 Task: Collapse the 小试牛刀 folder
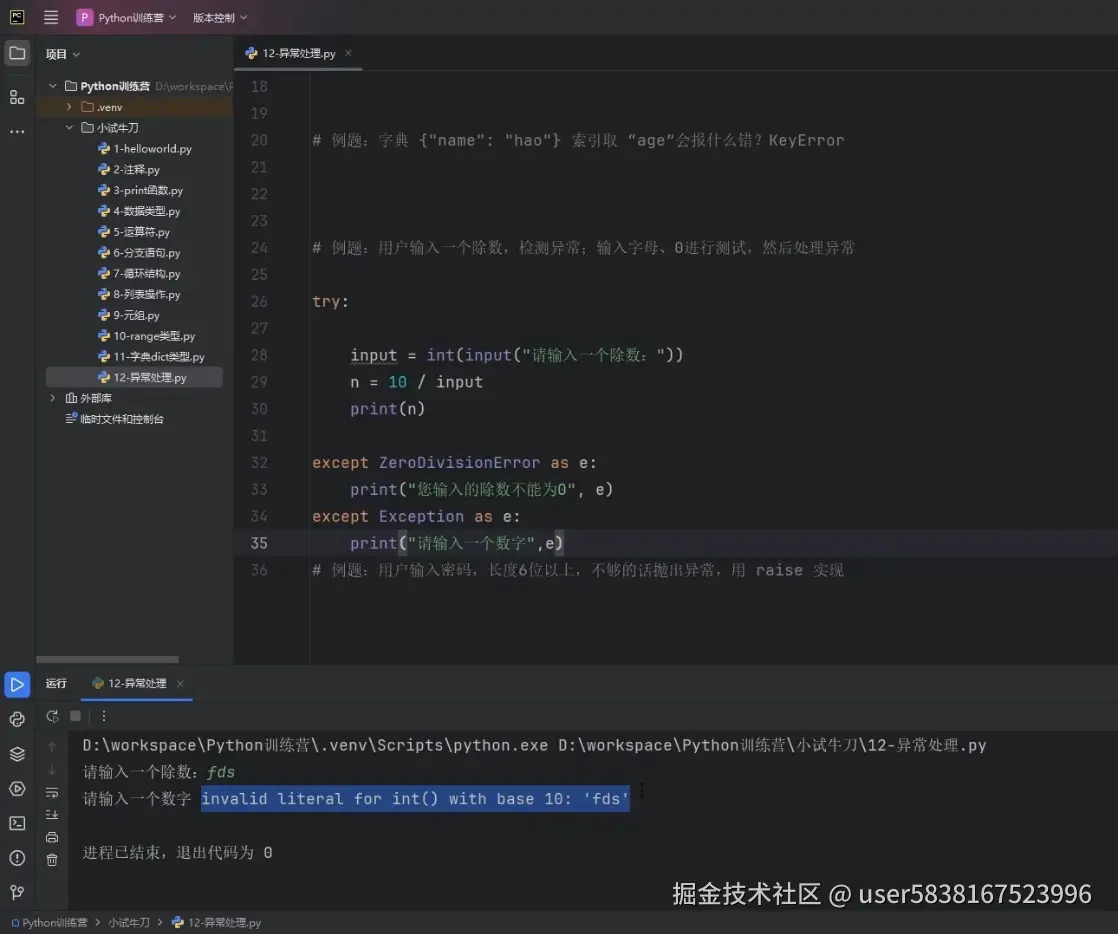coord(68,128)
